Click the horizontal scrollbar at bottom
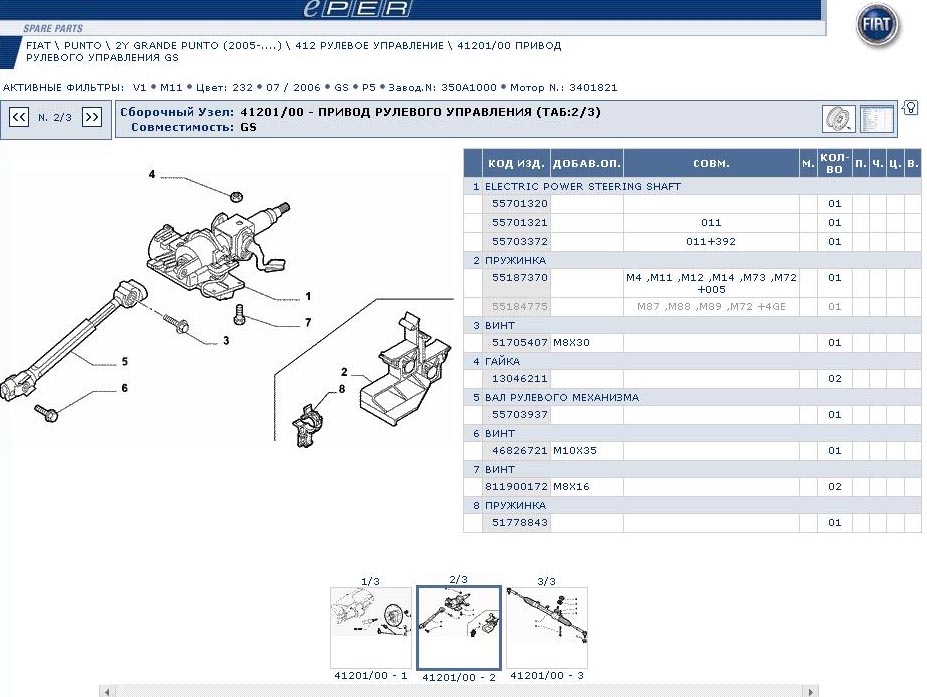The height and width of the screenshot is (697, 927). pyautogui.click(x=458, y=691)
